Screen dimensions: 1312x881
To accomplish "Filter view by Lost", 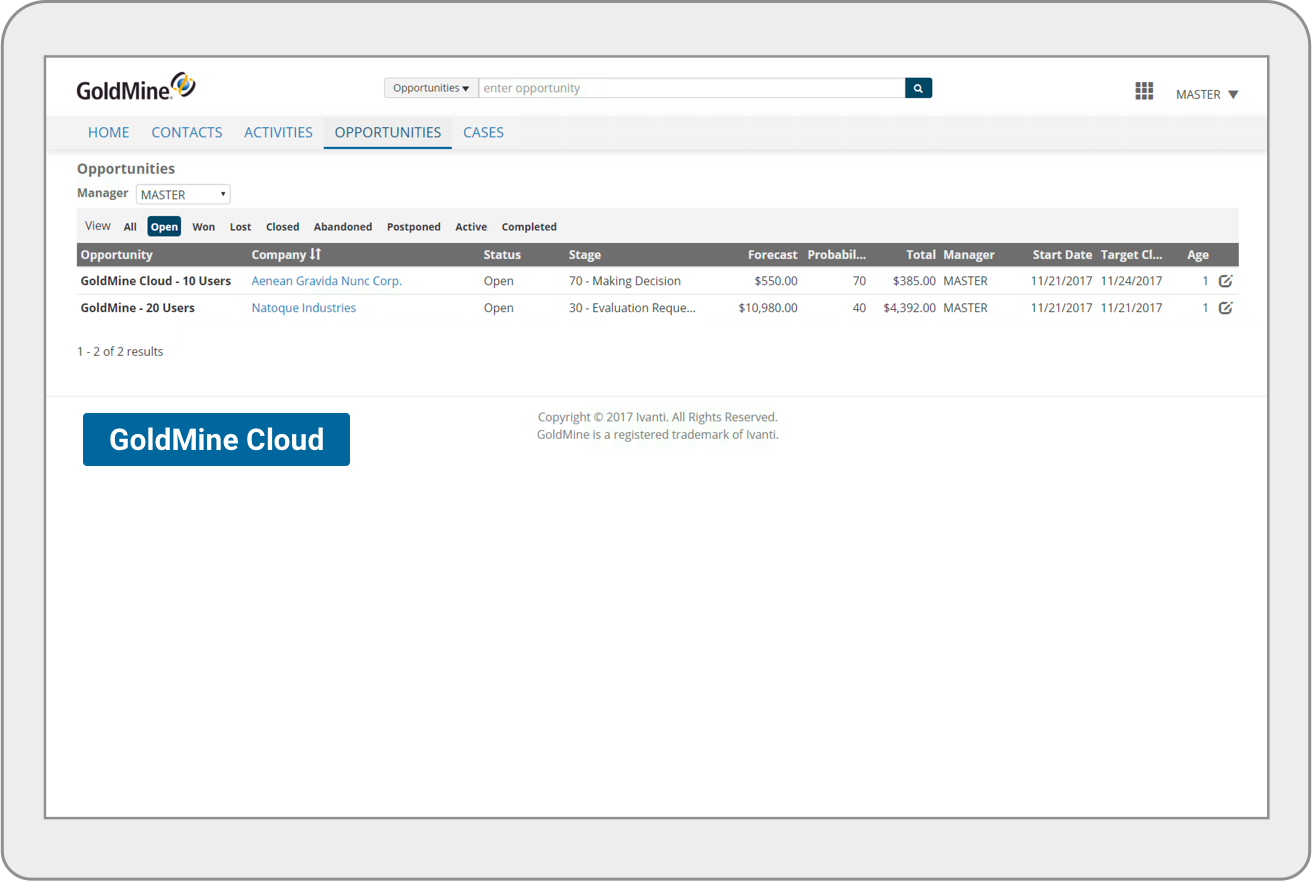I will pos(241,227).
